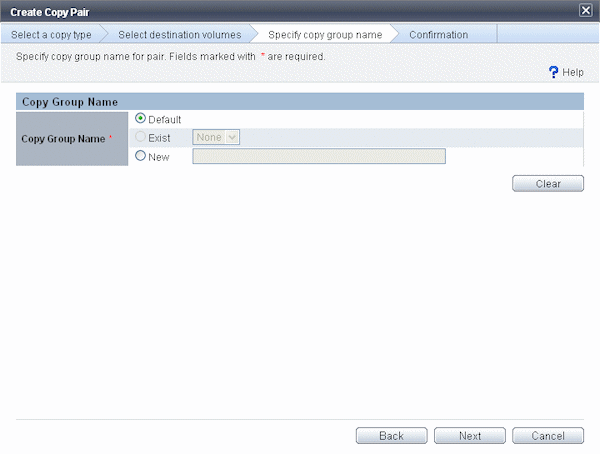The image size is (600, 454).
Task: Choose the New radio button
Action: tap(140, 156)
